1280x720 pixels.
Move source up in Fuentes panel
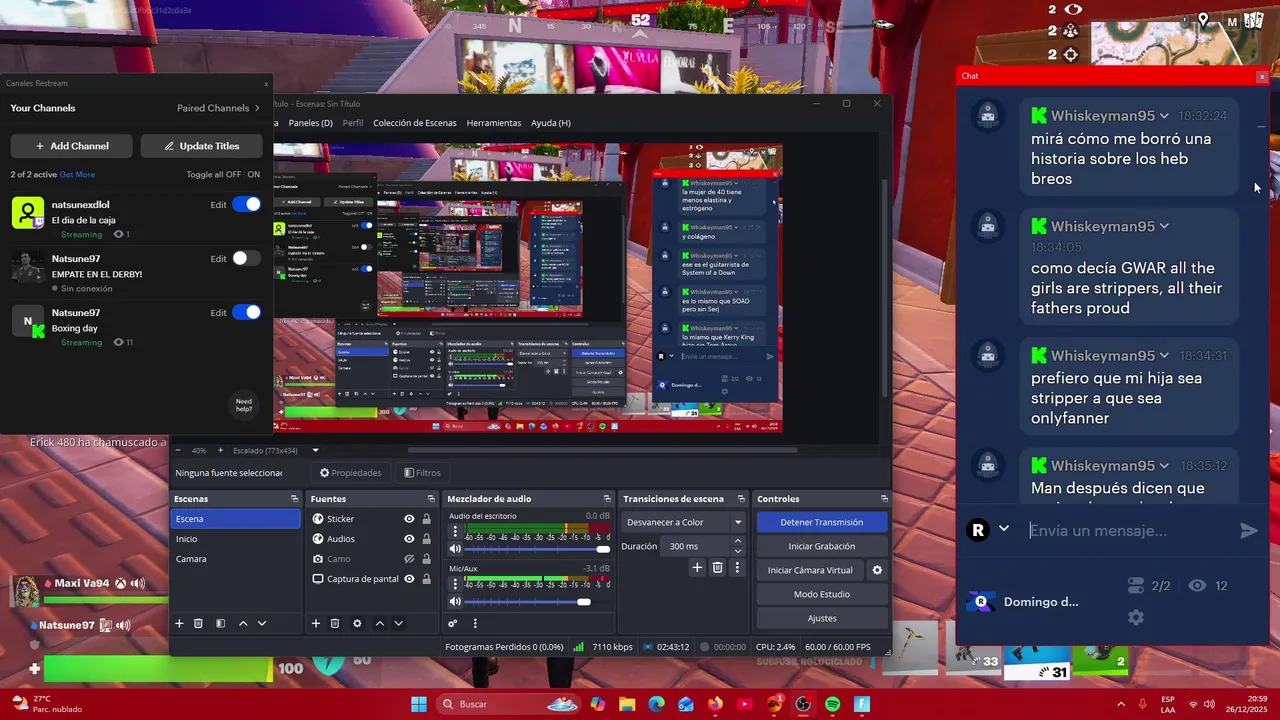coord(379,623)
